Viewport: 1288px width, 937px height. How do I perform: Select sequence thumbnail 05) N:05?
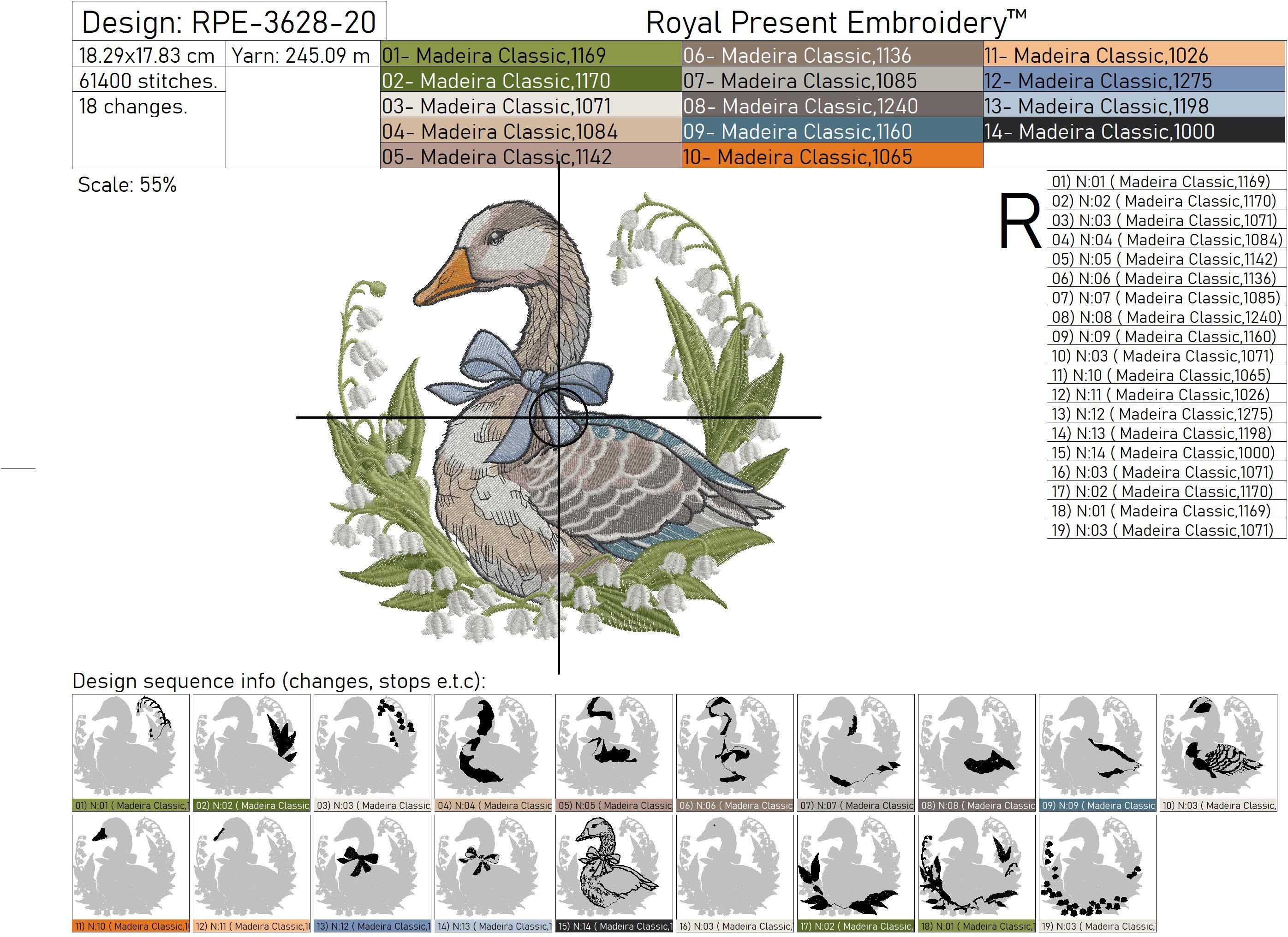pyautogui.click(x=614, y=753)
